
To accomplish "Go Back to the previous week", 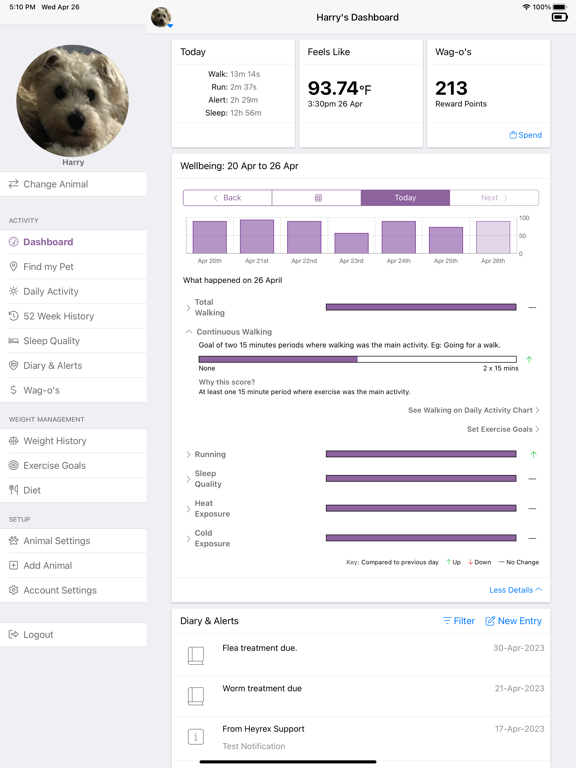I will (x=228, y=198).
